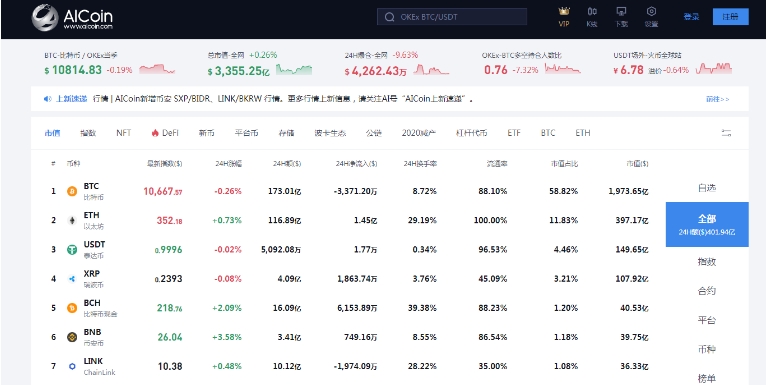The image size is (767, 385).
Task: Sort by 市值($) column header
Action: [637, 164]
